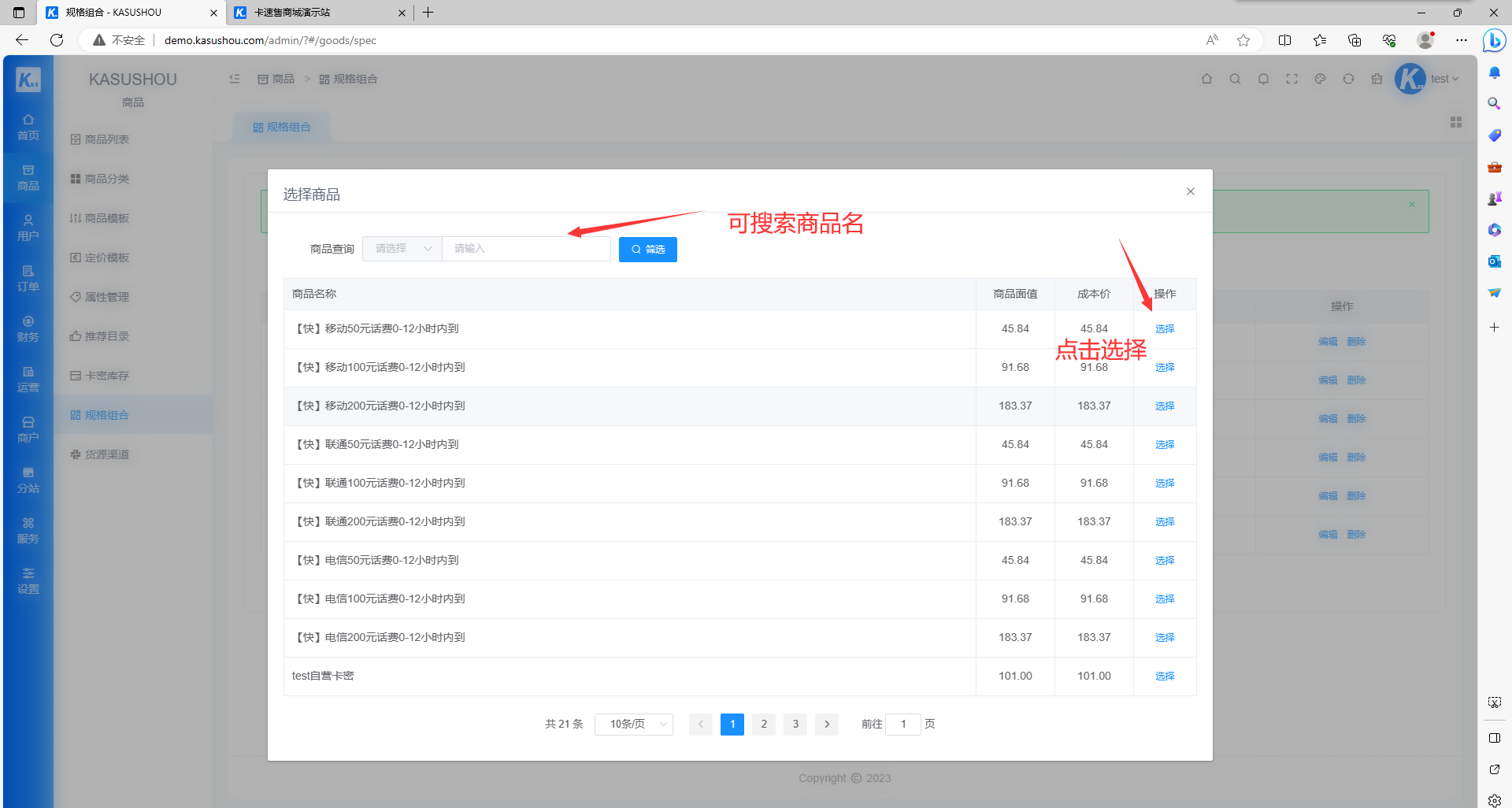Click the next page arrow
Image resolution: width=1512 pixels, height=808 pixels.
coord(827,724)
